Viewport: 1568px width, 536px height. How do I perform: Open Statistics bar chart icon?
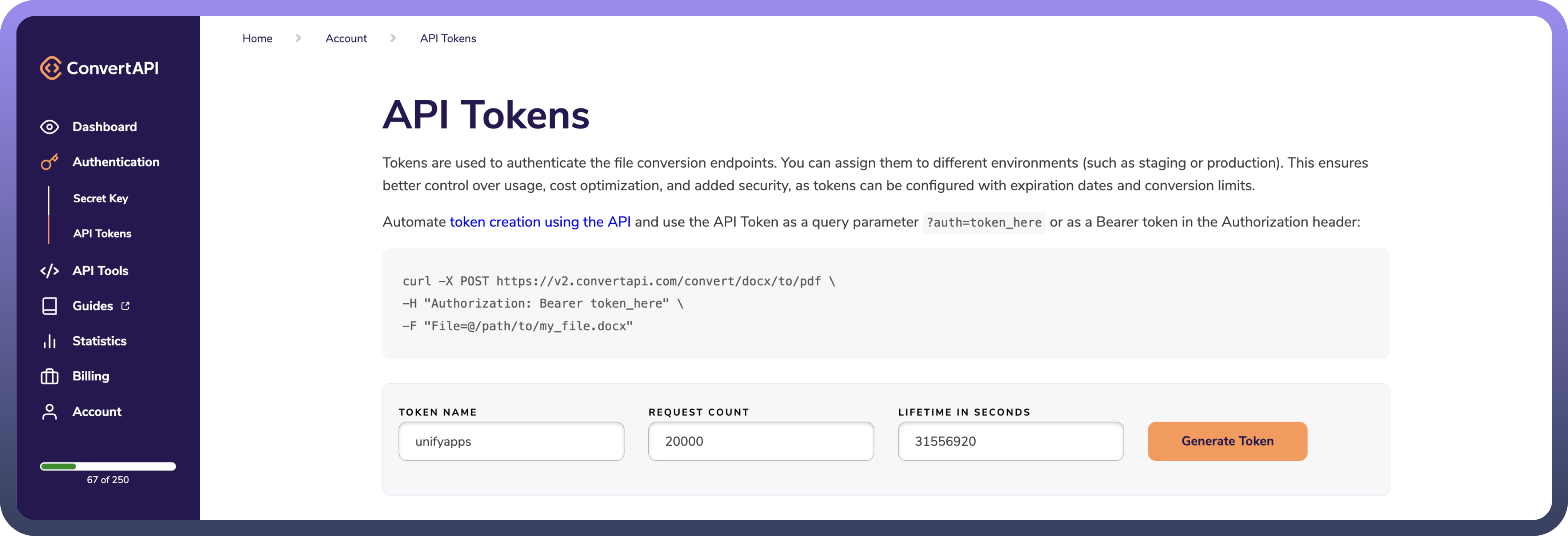pos(49,341)
